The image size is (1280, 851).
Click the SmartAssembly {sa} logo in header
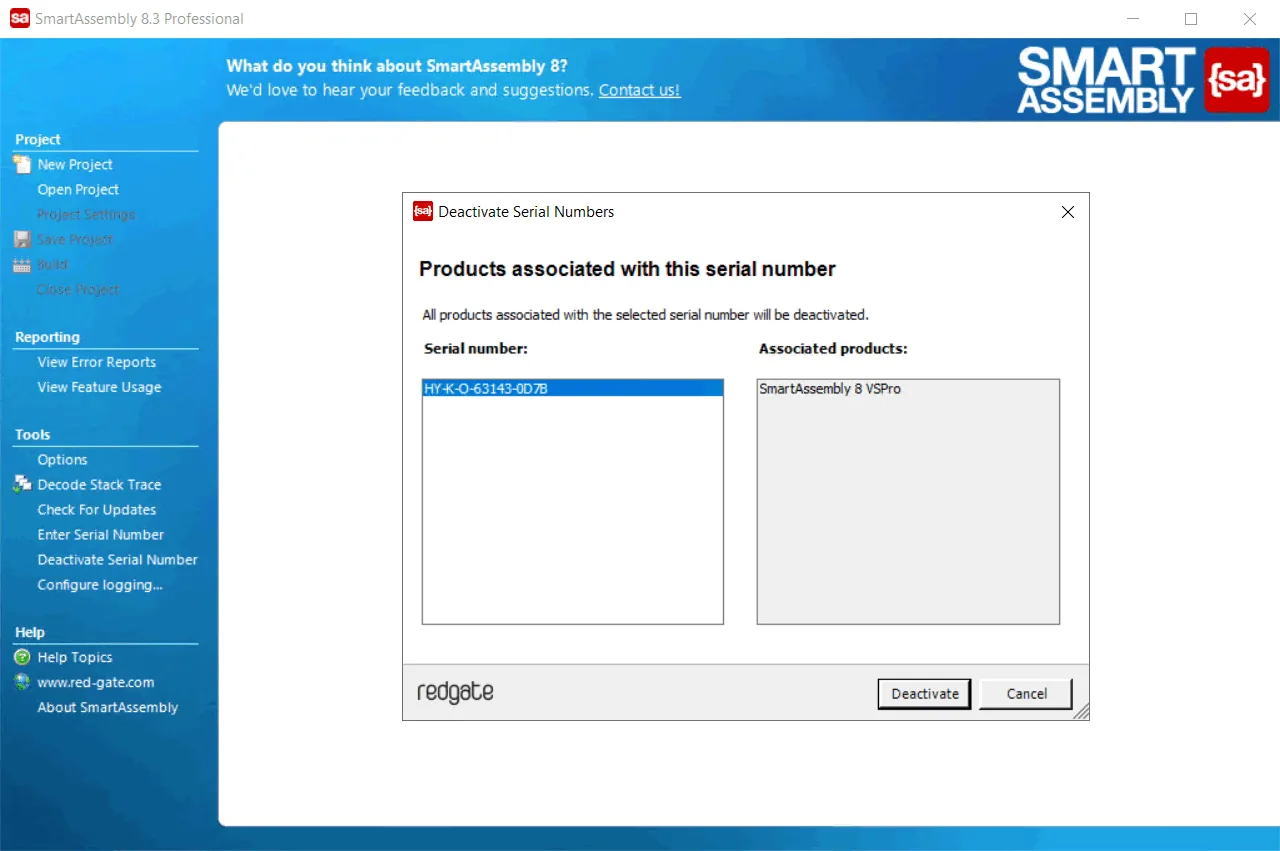pos(1236,80)
